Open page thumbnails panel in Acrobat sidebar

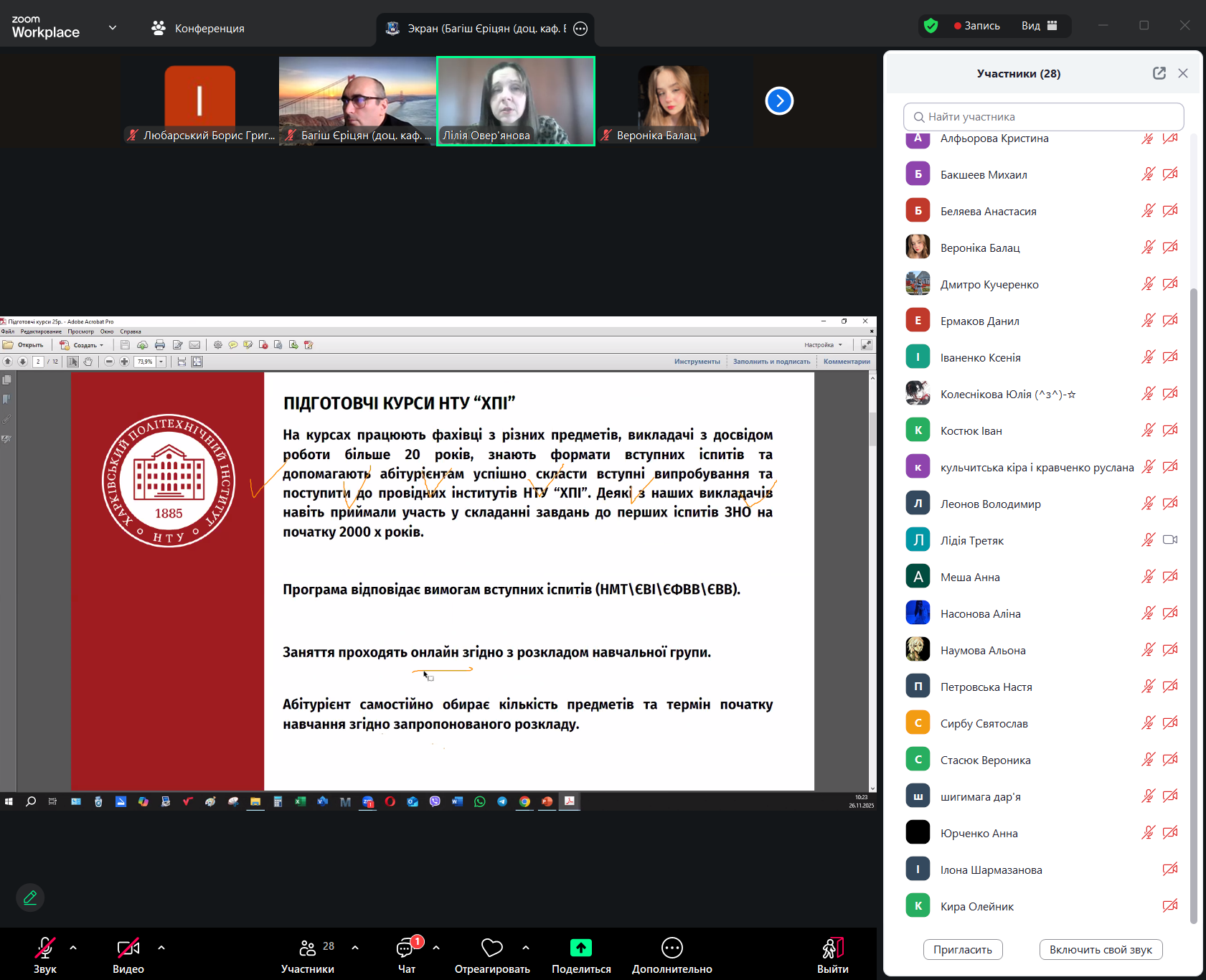pos(7,380)
